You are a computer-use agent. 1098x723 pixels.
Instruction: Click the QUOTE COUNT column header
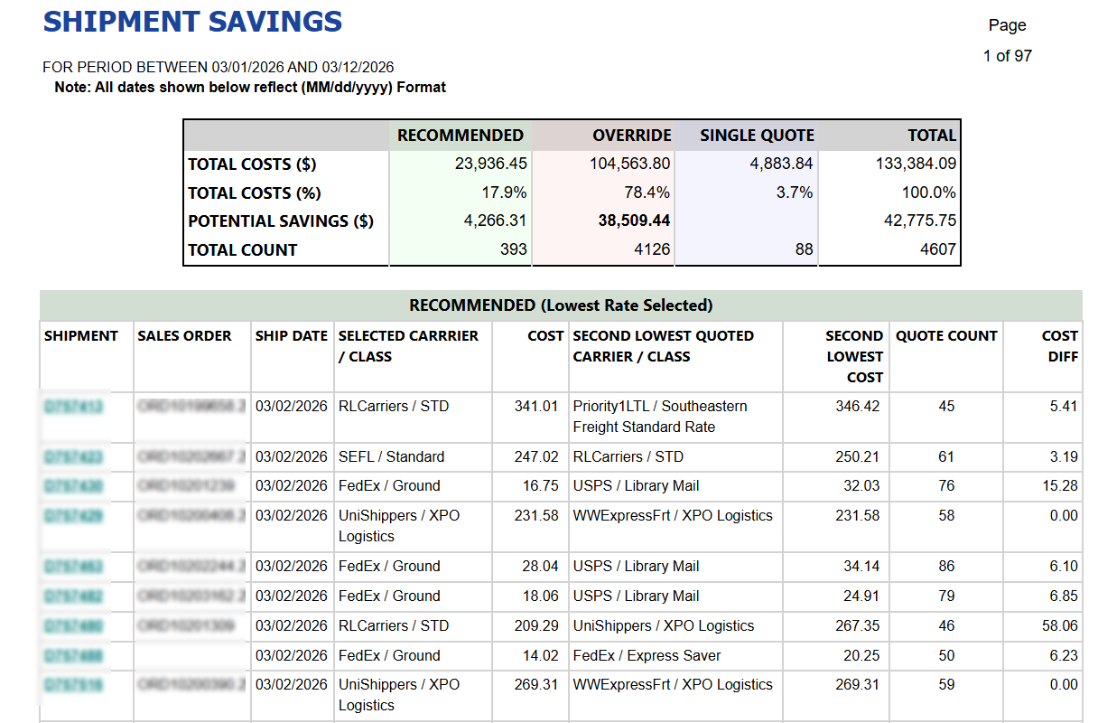click(945, 336)
